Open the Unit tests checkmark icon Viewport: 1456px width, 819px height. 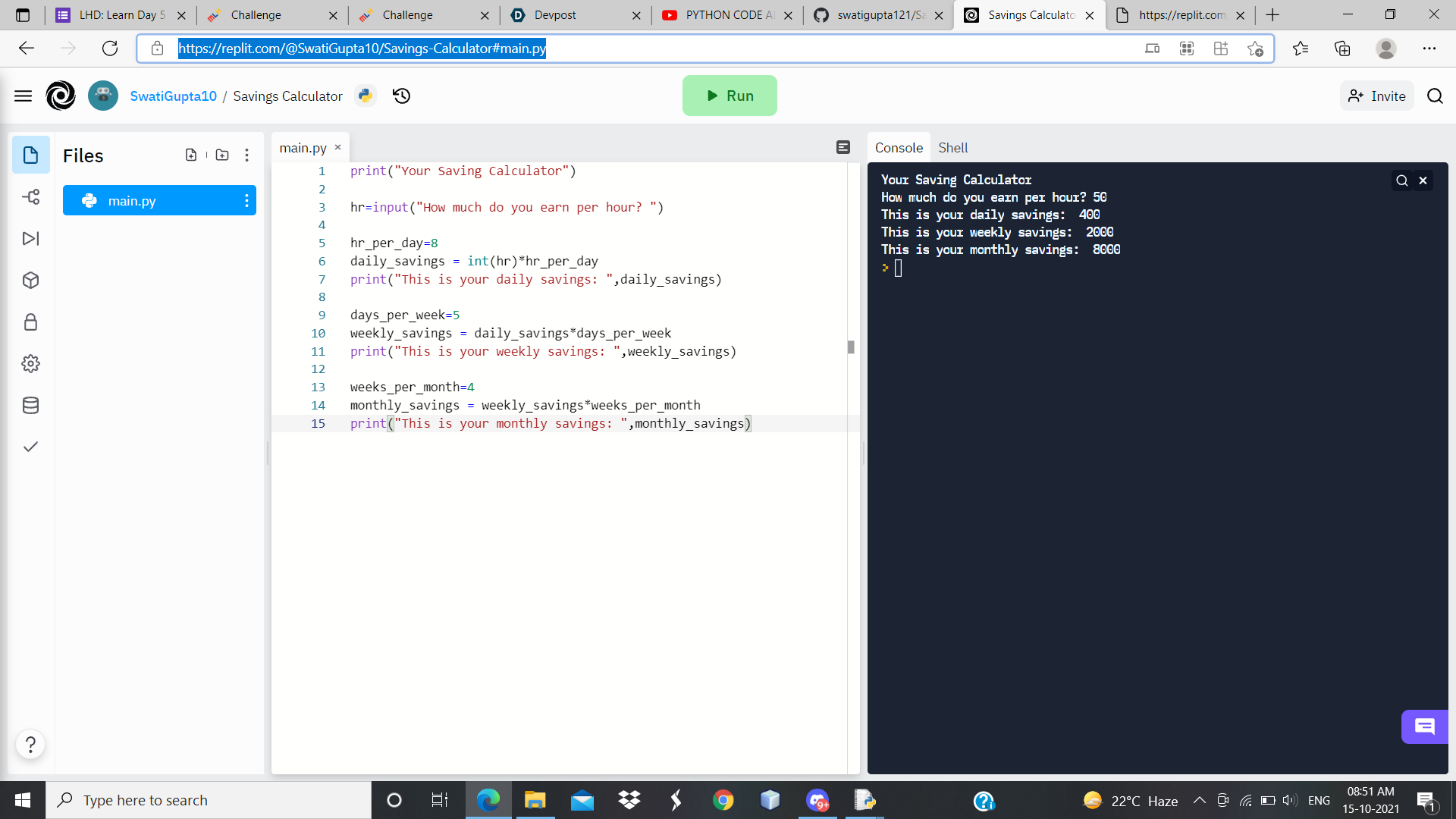(30, 447)
